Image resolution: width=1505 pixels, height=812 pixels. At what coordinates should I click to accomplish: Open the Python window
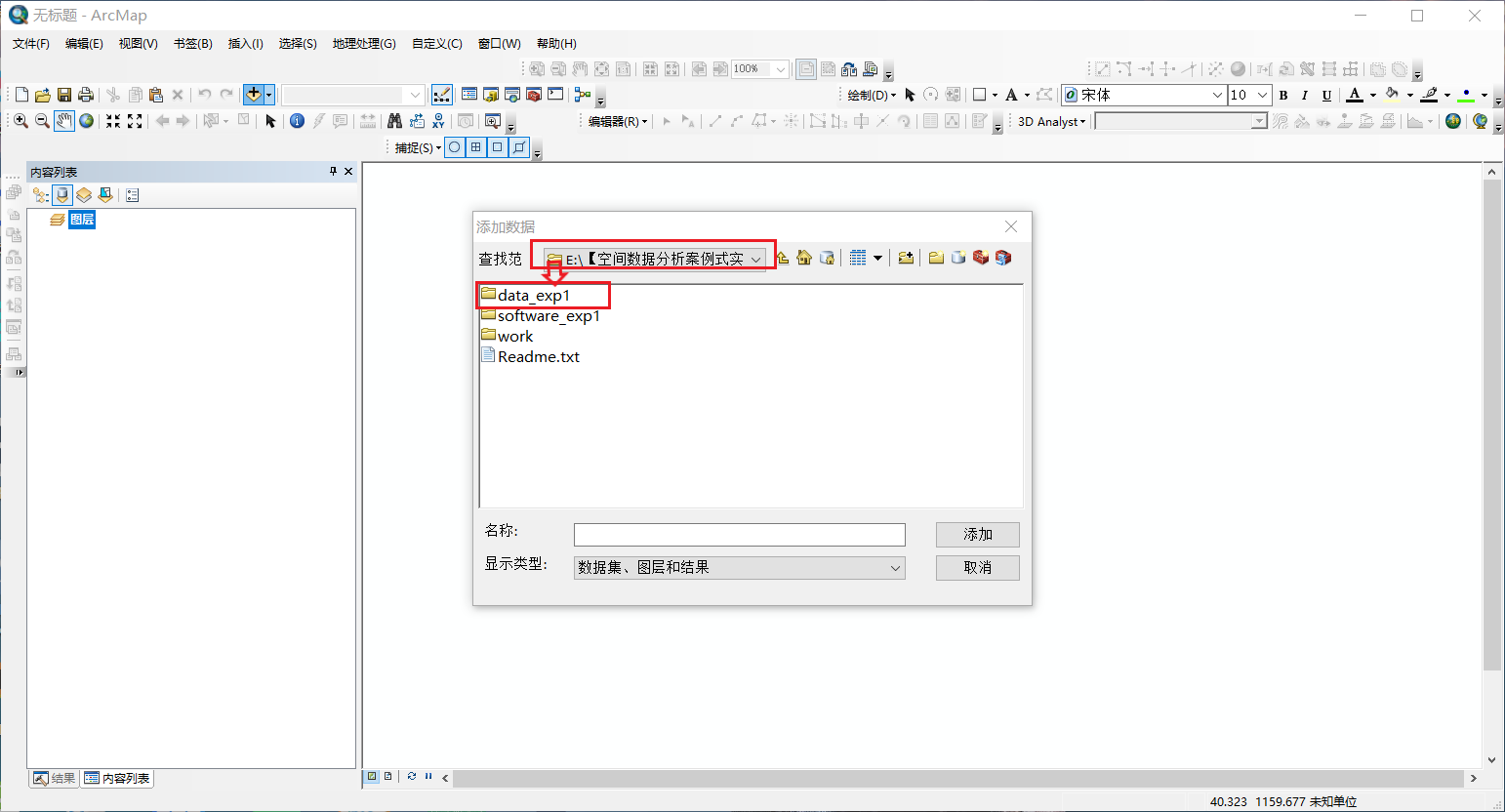[555, 95]
